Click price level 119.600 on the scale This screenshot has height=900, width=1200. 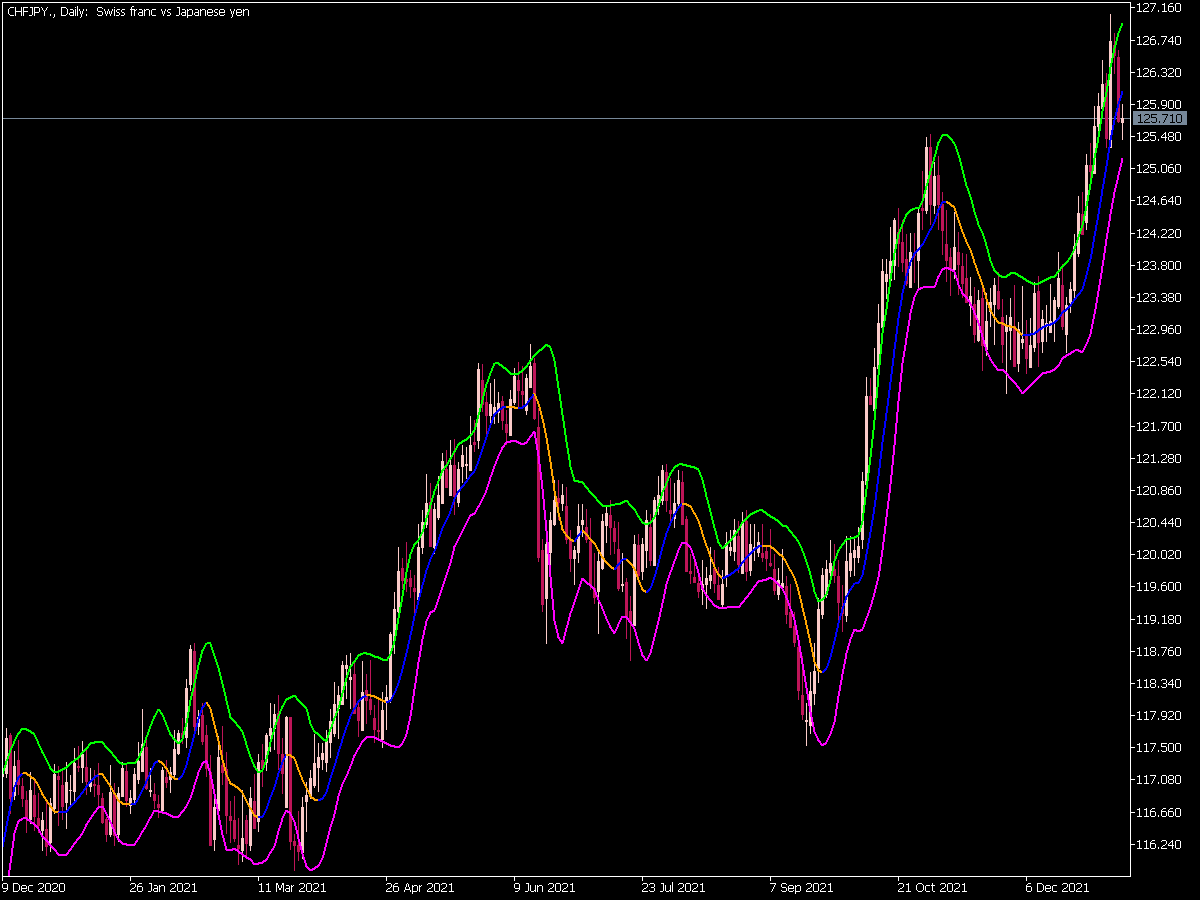pos(1160,587)
